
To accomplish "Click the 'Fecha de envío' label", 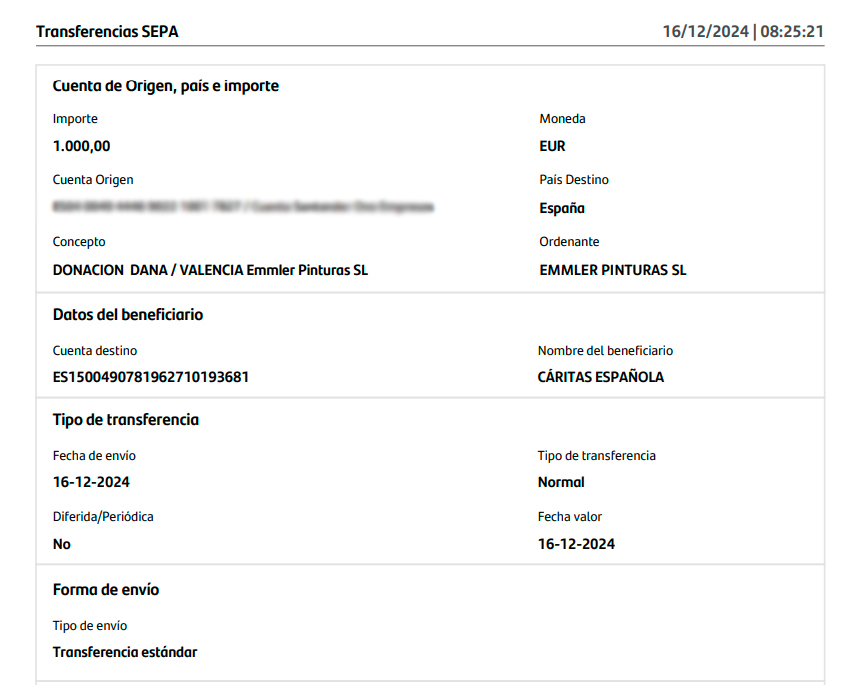I will pyautogui.click(x=94, y=456).
